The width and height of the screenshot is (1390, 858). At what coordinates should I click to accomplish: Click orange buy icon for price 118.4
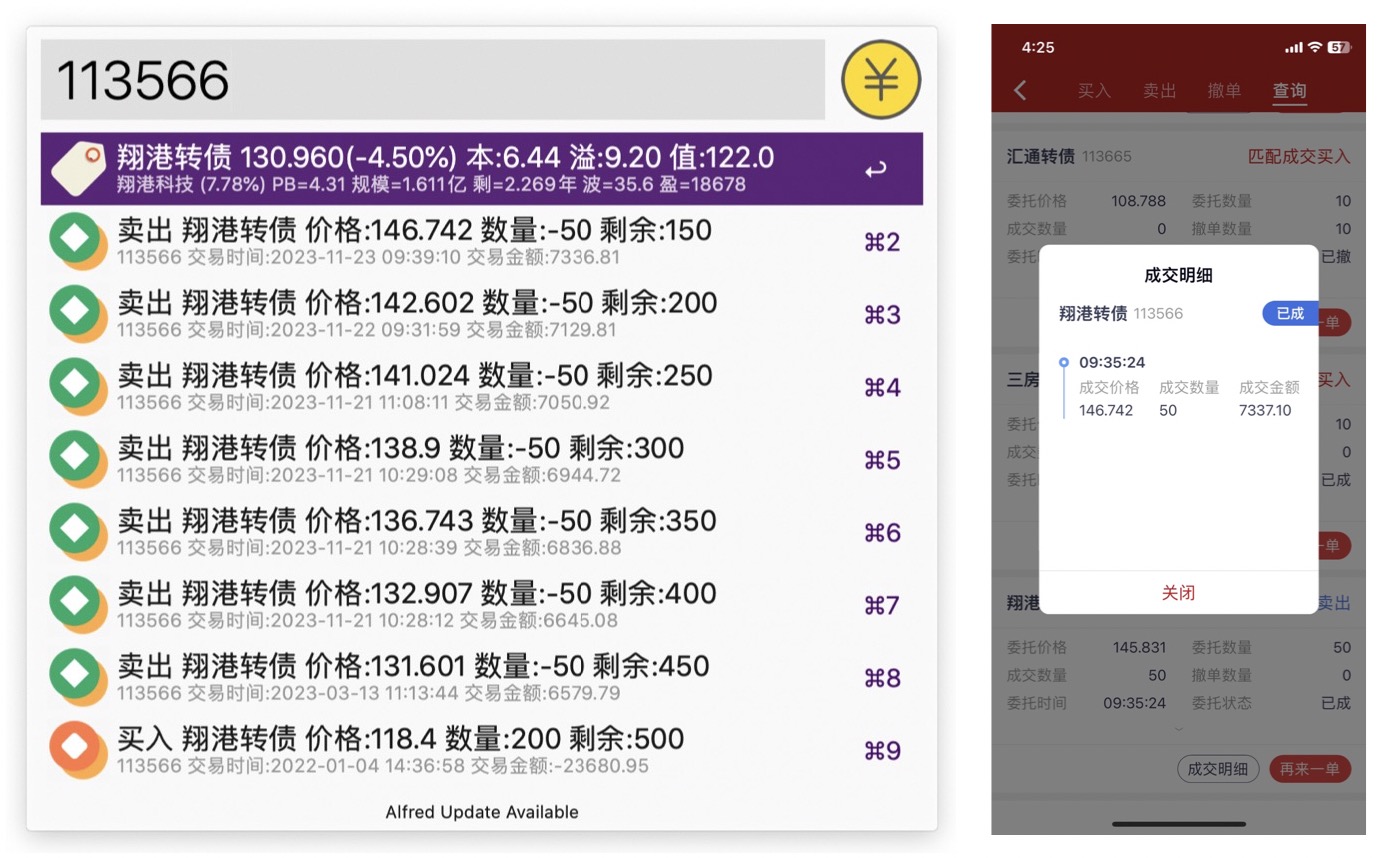[77, 750]
